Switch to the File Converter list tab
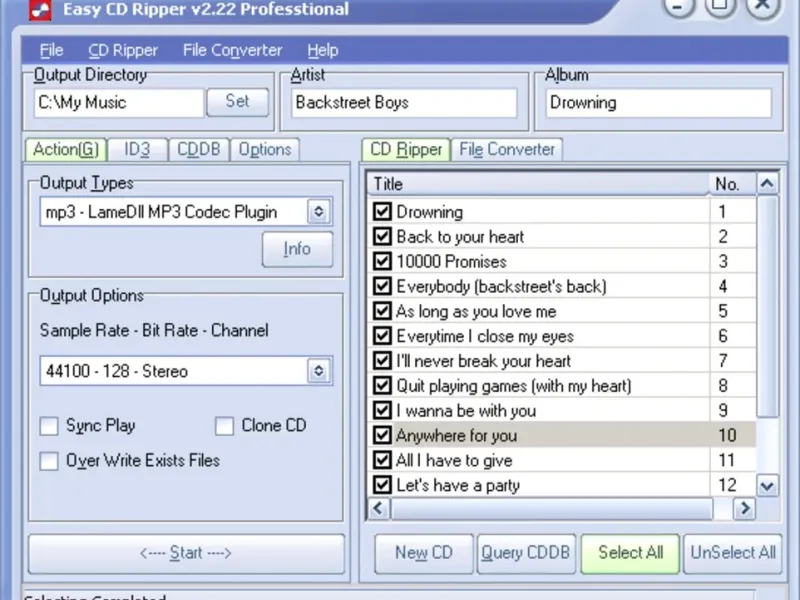Viewport: 800px width, 600px height. 507,149
